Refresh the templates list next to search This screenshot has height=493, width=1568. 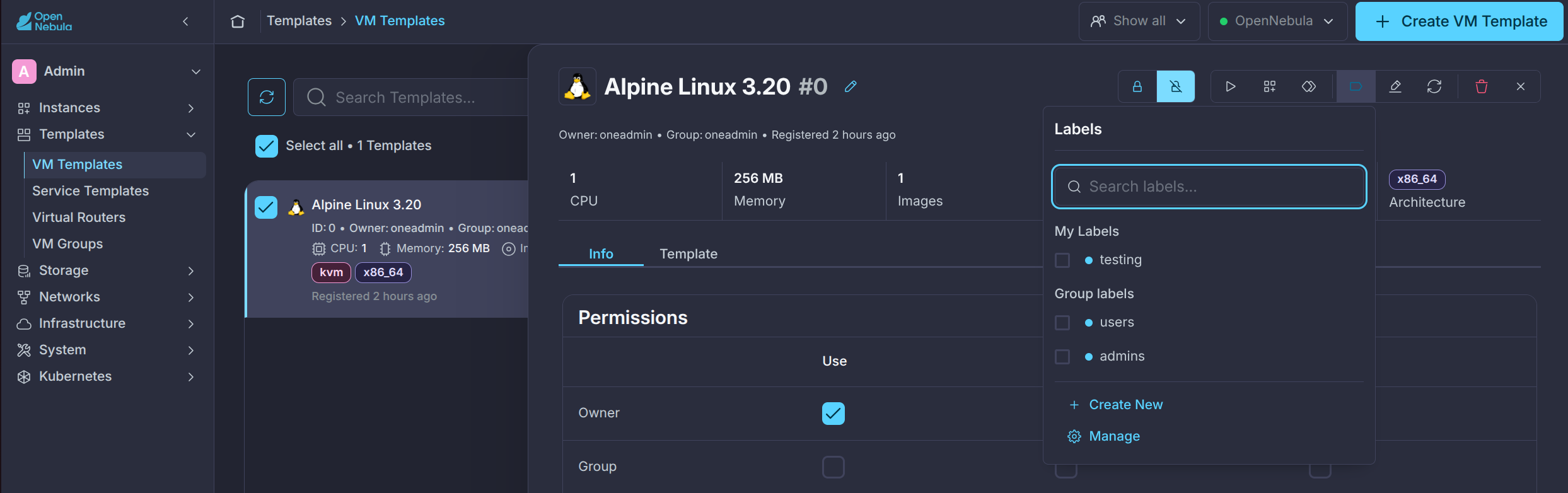[267, 97]
